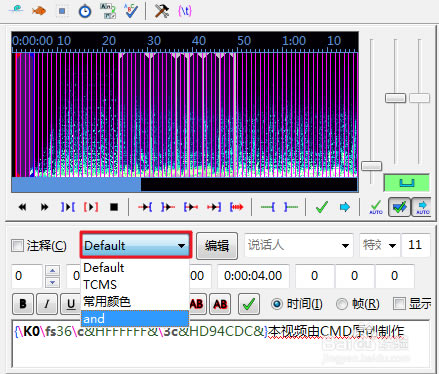Stop audio playback with square icon
Viewport: 439px width, 374px height.
[114, 207]
